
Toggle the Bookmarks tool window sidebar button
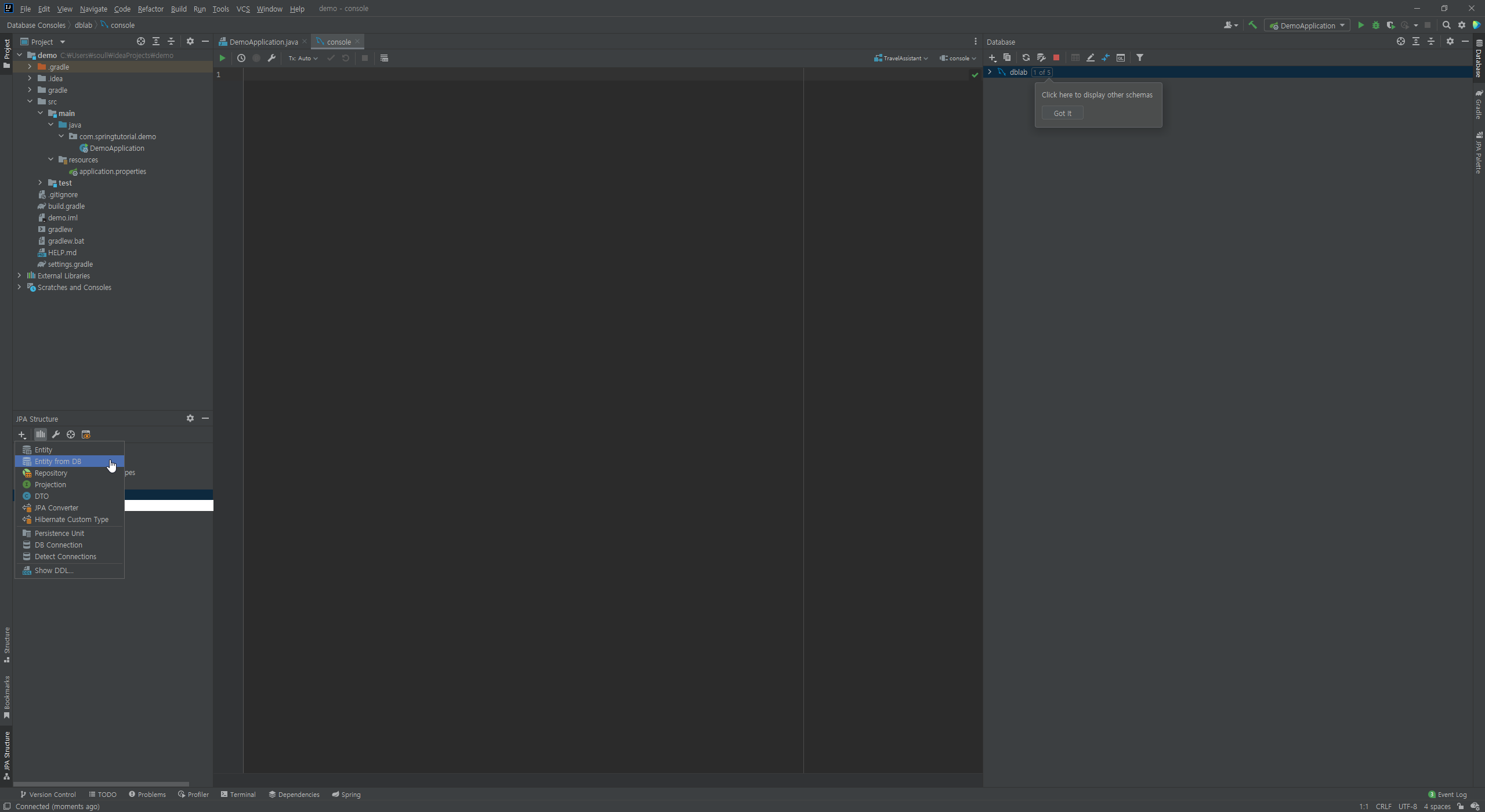tap(7, 697)
